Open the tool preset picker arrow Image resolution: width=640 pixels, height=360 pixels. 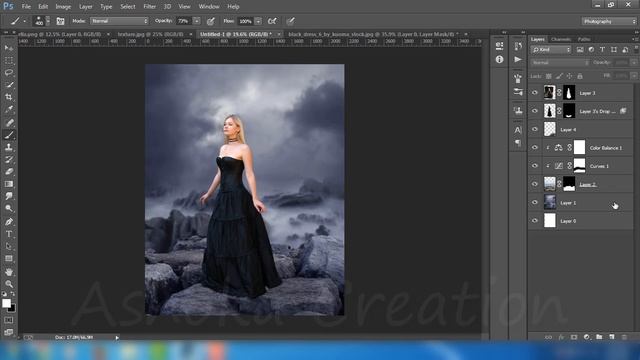[x=24, y=21]
